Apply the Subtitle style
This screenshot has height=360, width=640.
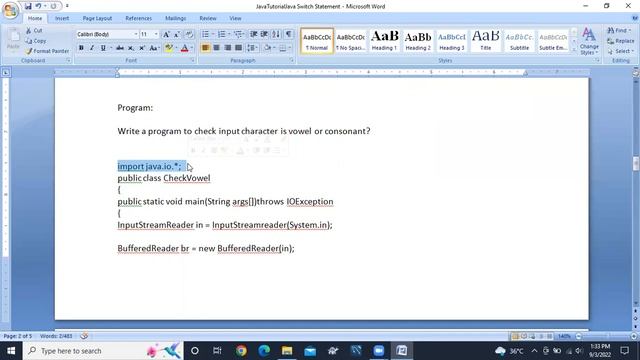click(519, 41)
